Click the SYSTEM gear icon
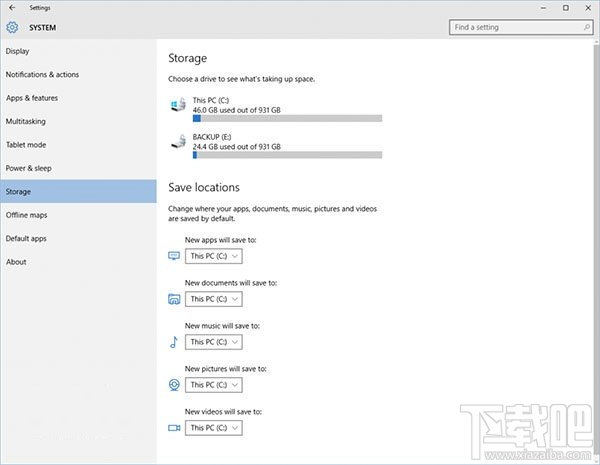 pos(12,27)
